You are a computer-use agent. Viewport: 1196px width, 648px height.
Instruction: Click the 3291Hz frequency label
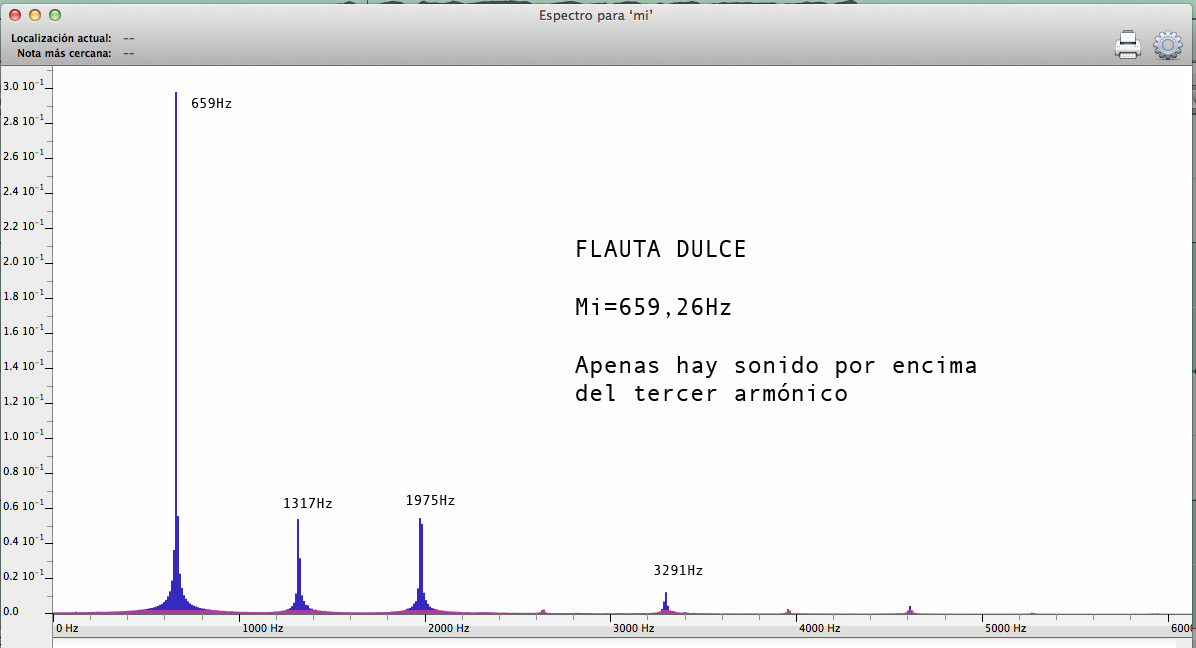[x=678, y=570]
